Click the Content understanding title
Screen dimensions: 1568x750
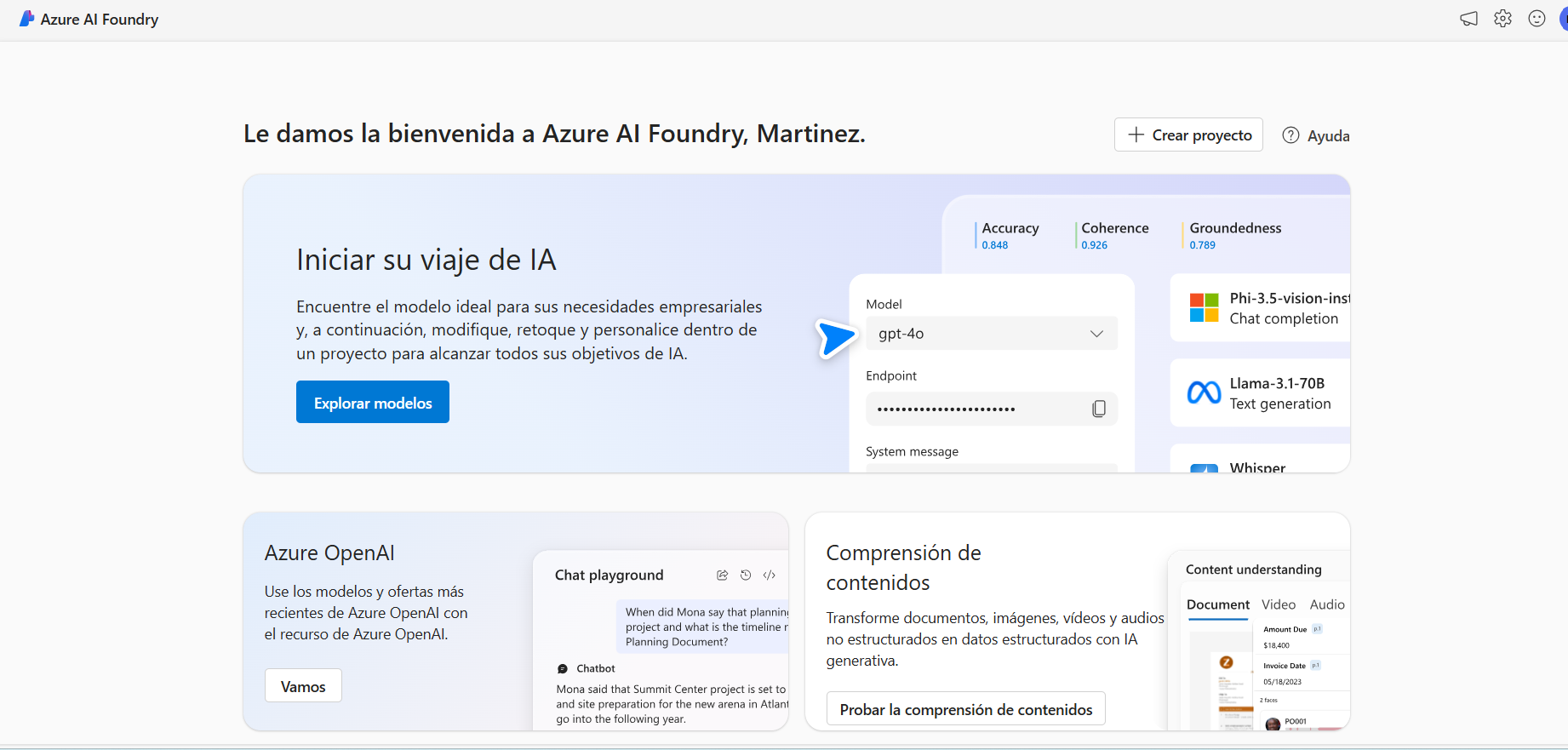click(1254, 570)
